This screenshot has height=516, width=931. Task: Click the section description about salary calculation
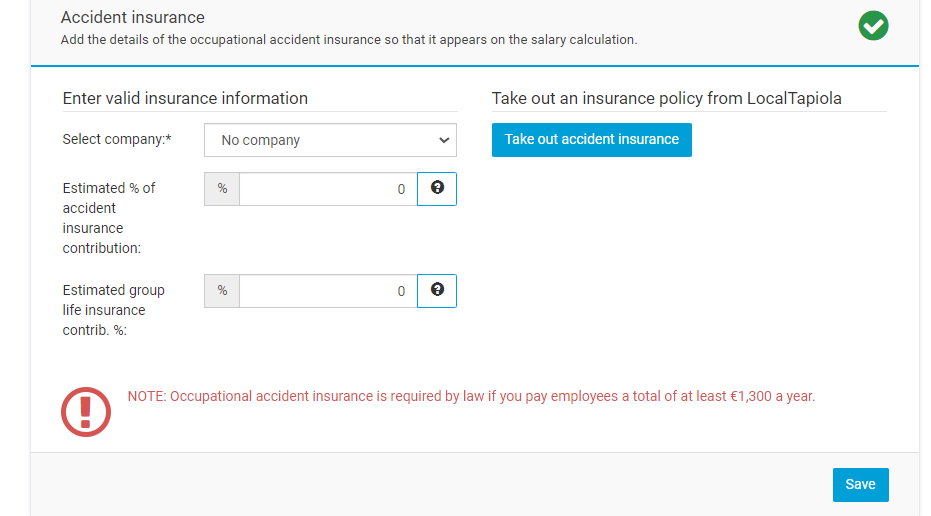(x=349, y=40)
